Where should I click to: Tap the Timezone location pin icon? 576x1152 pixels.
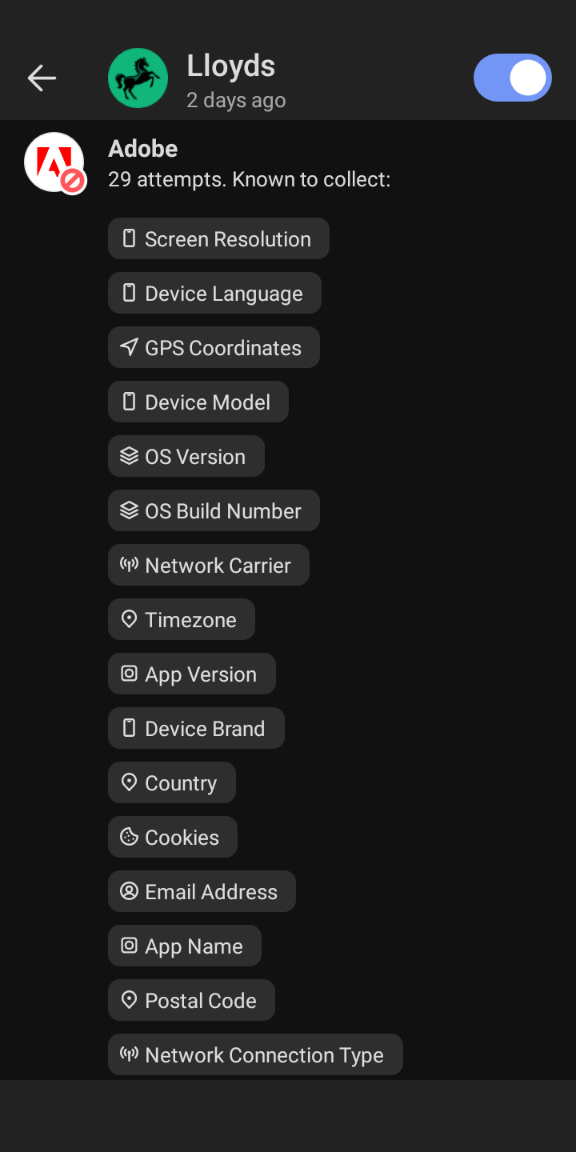click(129, 619)
